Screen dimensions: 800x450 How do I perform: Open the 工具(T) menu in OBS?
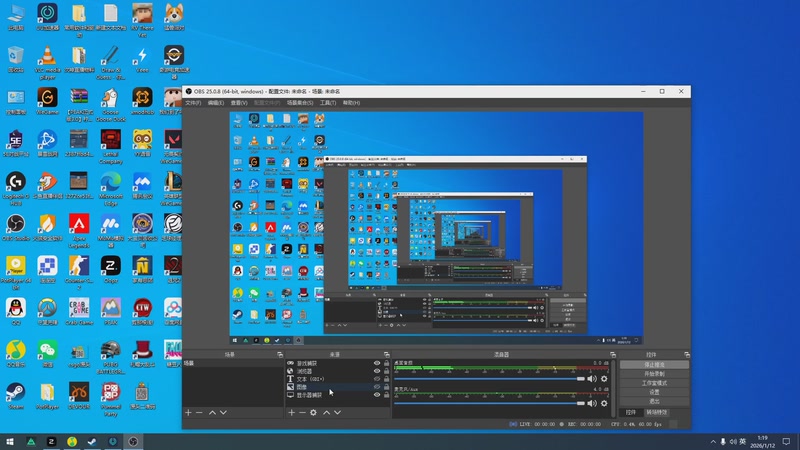[328, 103]
